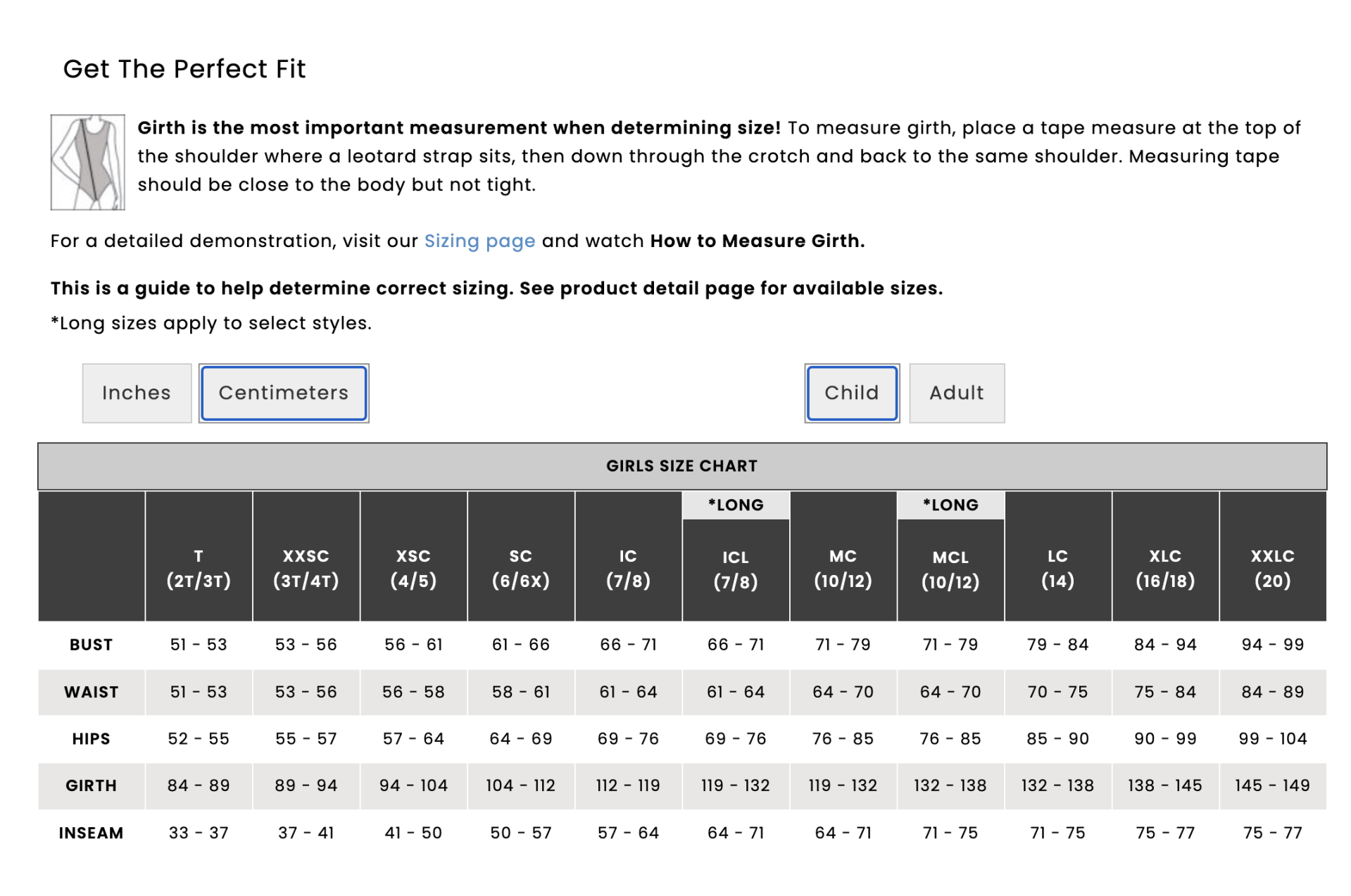1351x896 pixels.
Task: Switch to the Adult size chart
Action: (x=956, y=393)
